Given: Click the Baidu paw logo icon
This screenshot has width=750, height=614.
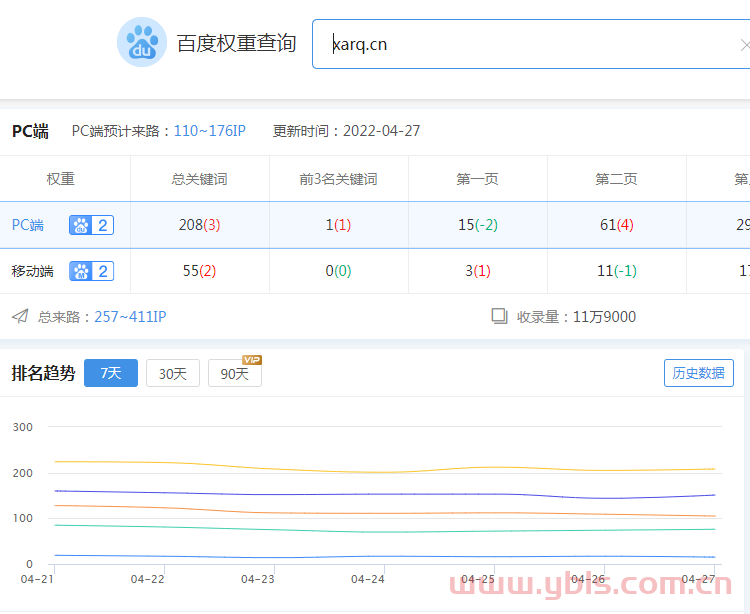Looking at the screenshot, I should point(142,43).
